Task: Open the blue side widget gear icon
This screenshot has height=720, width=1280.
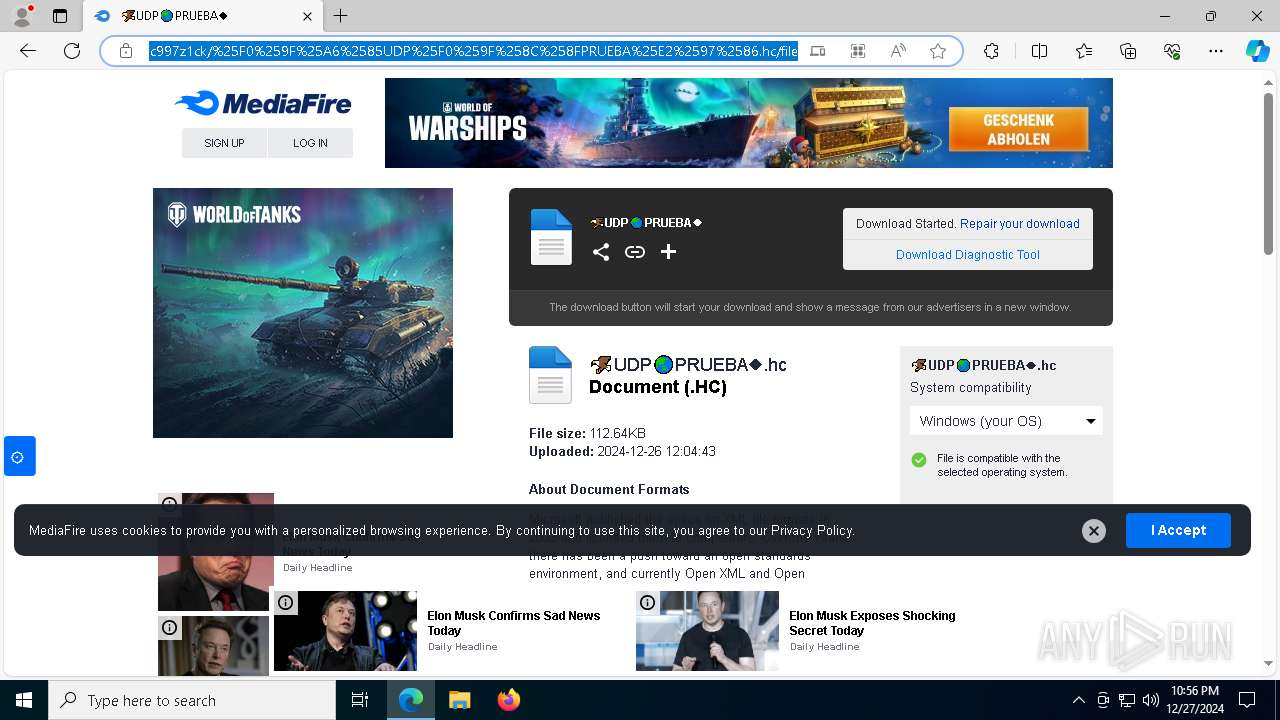Action: tap(18, 457)
